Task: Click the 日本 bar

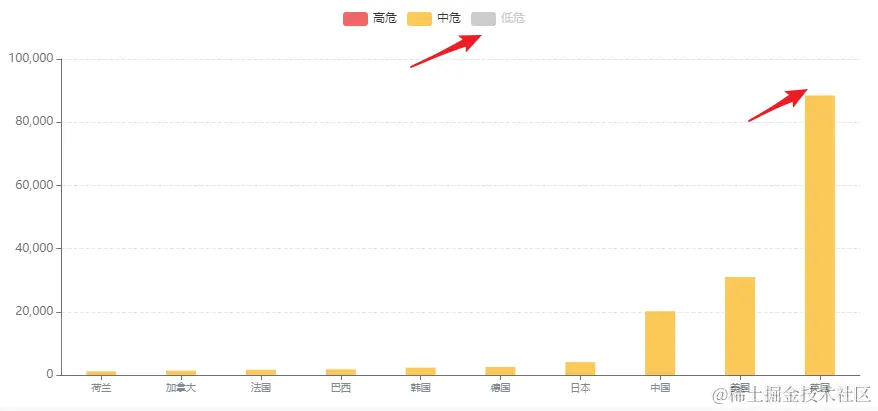Action: click(x=580, y=368)
